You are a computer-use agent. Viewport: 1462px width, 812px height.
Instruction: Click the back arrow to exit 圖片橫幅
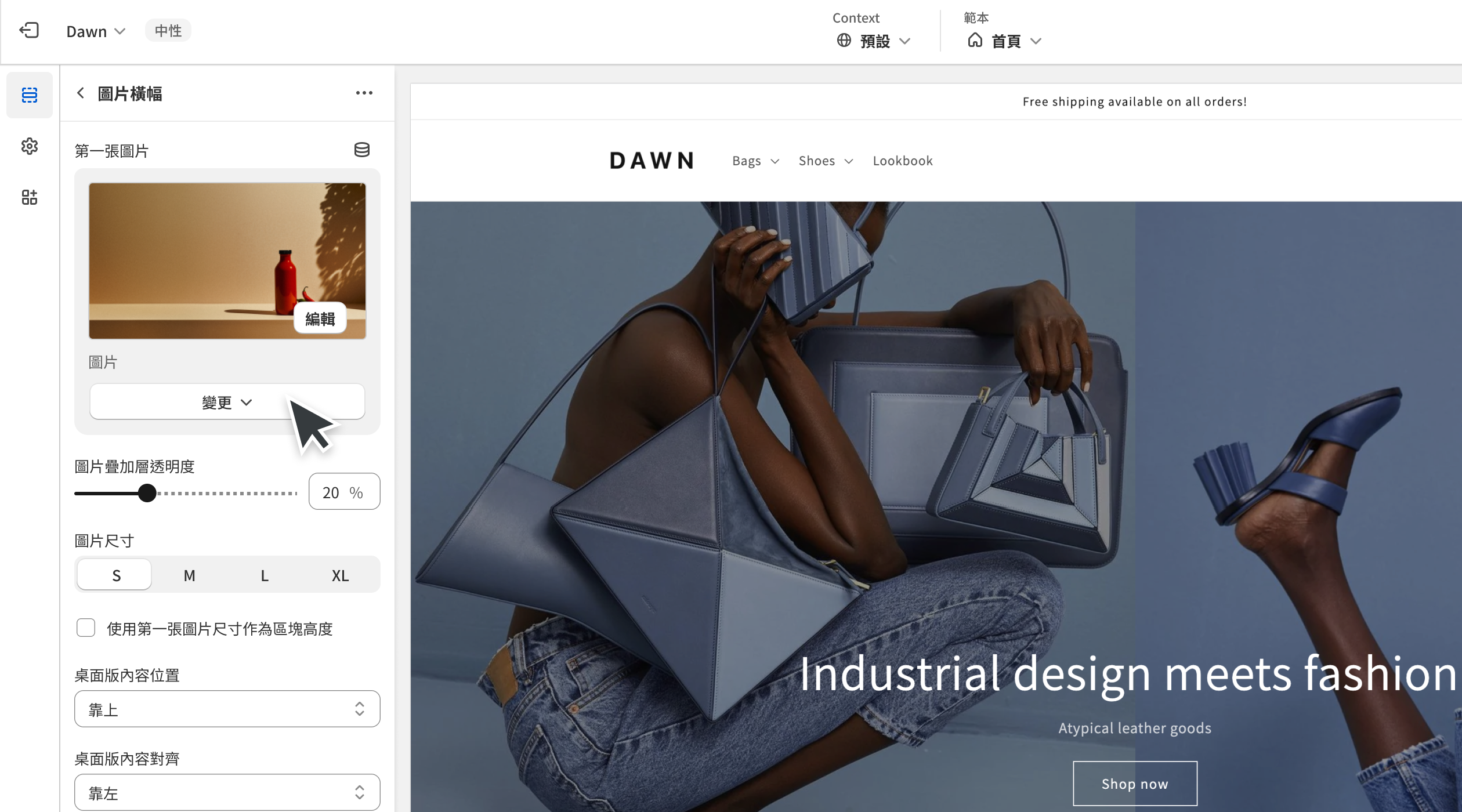pyautogui.click(x=81, y=94)
